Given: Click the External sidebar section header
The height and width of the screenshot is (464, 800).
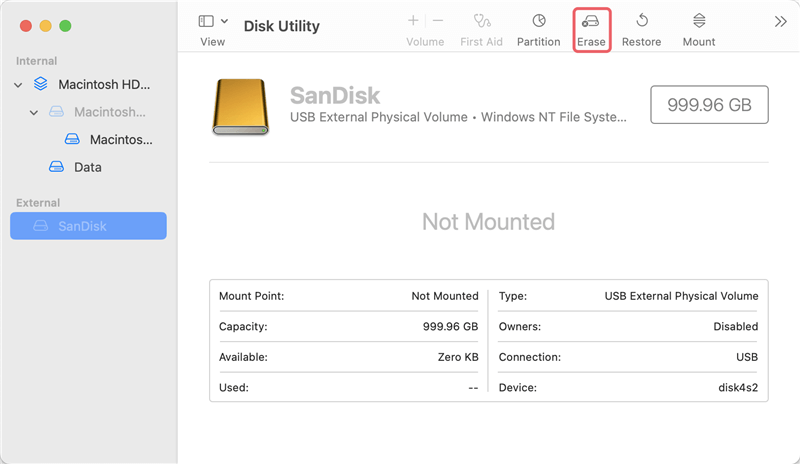Looking at the screenshot, I should point(38,203).
